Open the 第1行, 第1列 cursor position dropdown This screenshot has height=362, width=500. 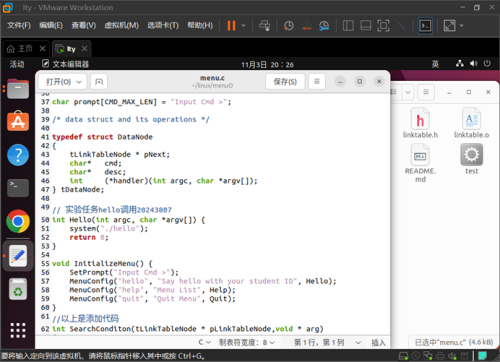click(x=327, y=342)
